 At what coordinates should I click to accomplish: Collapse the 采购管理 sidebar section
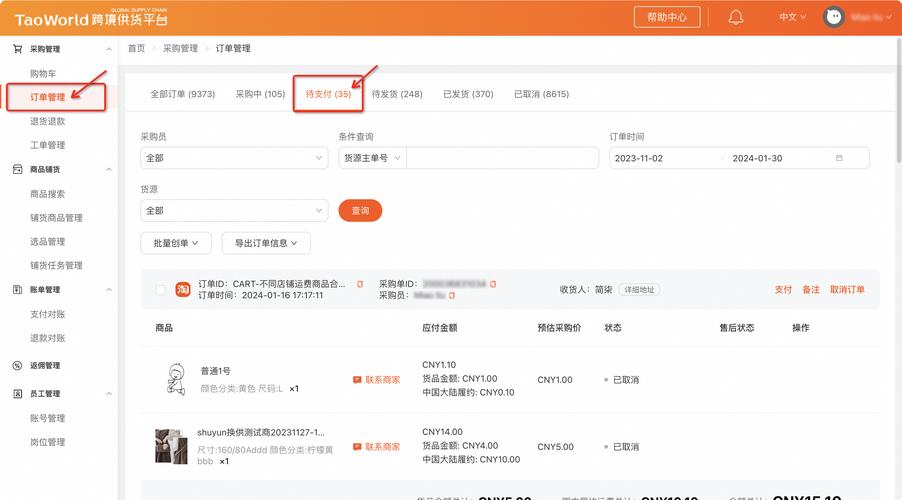click(x=109, y=49)
